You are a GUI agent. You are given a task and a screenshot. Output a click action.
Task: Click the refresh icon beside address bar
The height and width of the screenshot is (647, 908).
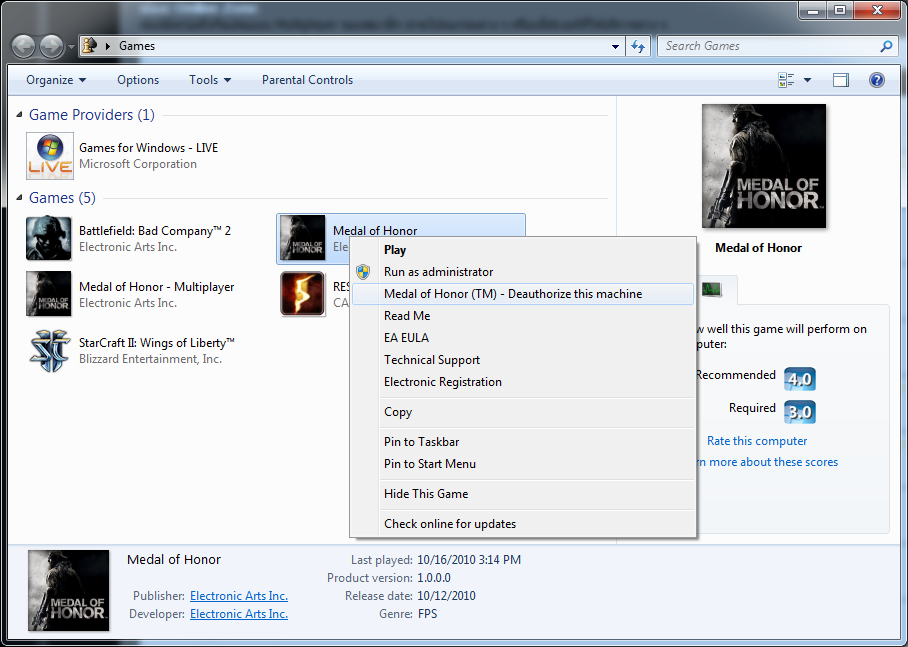pyautogui.click(x=638, y=46)
